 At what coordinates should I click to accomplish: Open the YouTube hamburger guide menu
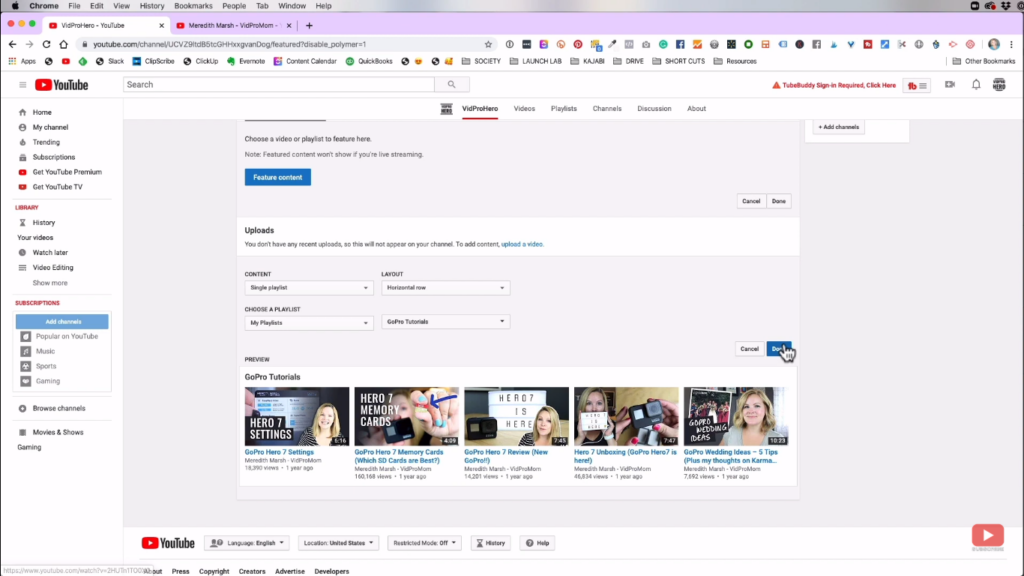(22, 85)
